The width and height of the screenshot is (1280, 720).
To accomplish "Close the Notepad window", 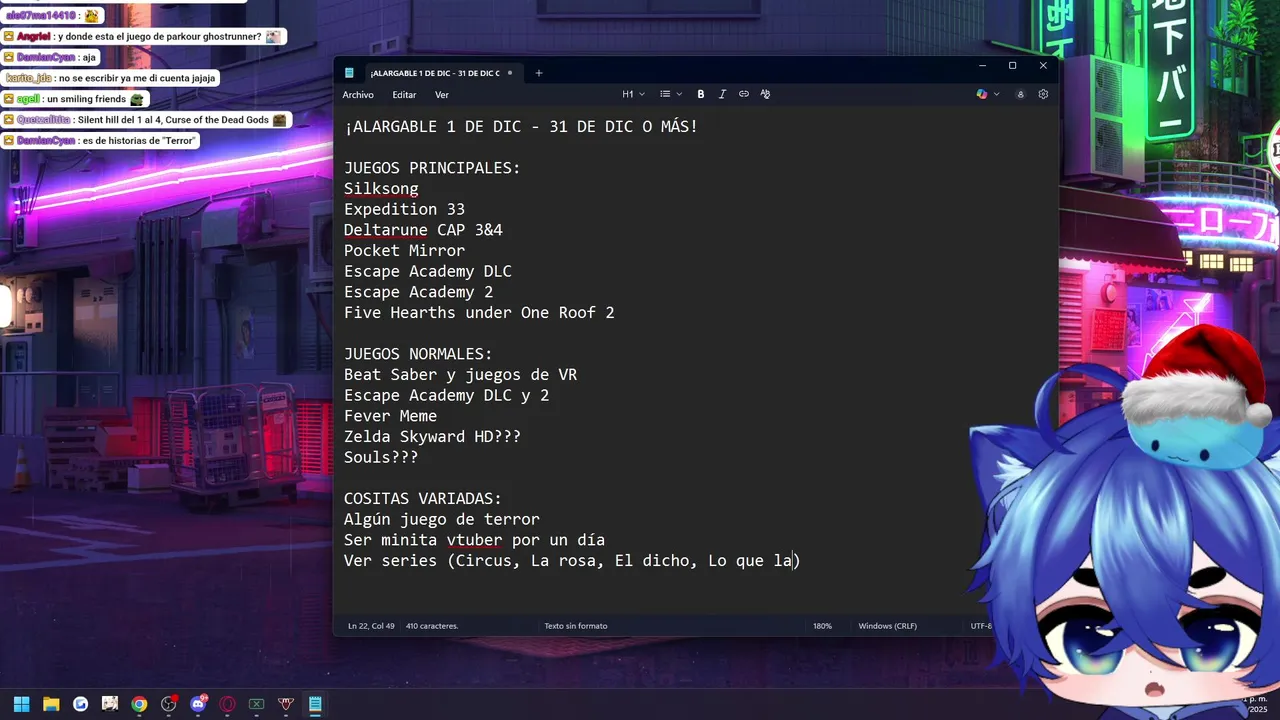I will coord(1043,66).
